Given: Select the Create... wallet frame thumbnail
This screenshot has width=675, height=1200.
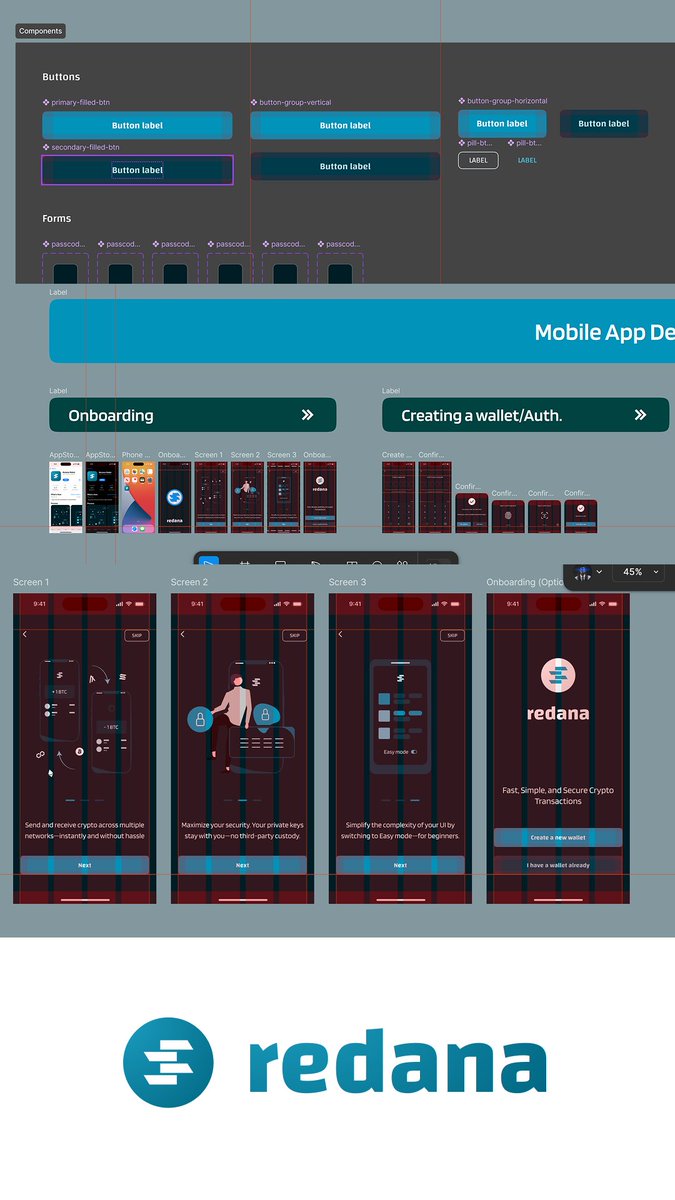Looking at the screenshot, I should click(398, 497).
